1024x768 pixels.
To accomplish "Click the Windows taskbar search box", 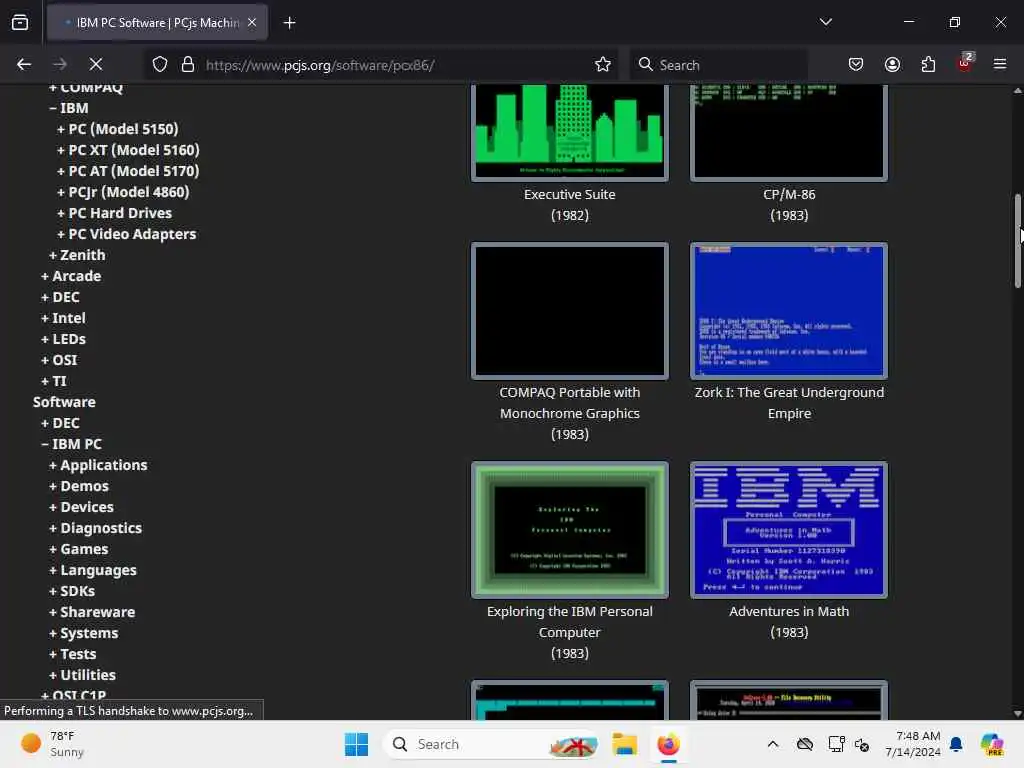I will click(491, 744).
